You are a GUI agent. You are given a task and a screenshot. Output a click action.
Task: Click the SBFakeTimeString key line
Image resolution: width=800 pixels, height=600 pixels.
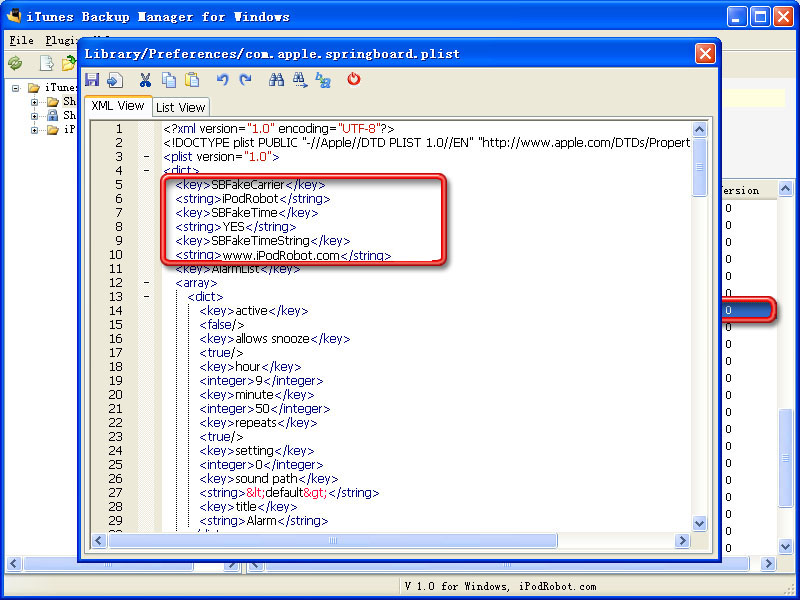(x=263, y=241)
